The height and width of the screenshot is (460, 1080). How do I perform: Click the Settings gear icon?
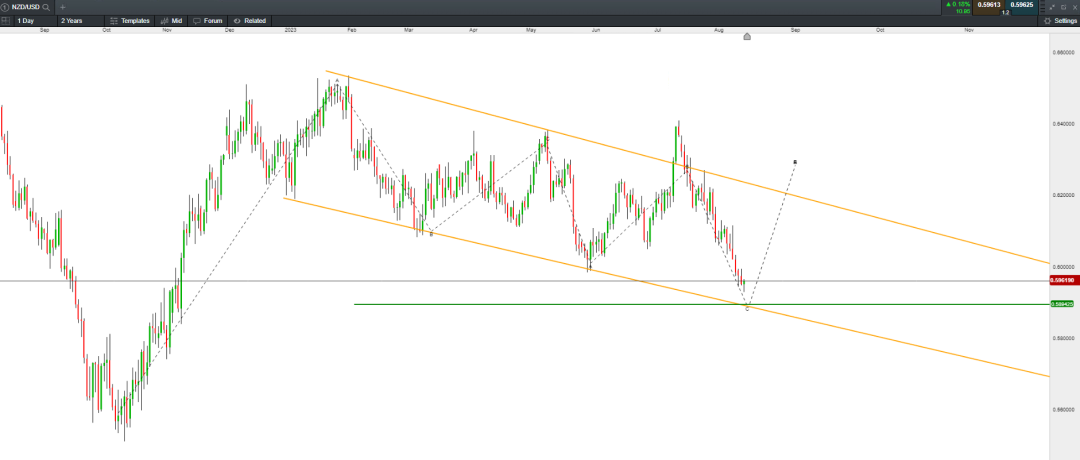coord(1047,20)
